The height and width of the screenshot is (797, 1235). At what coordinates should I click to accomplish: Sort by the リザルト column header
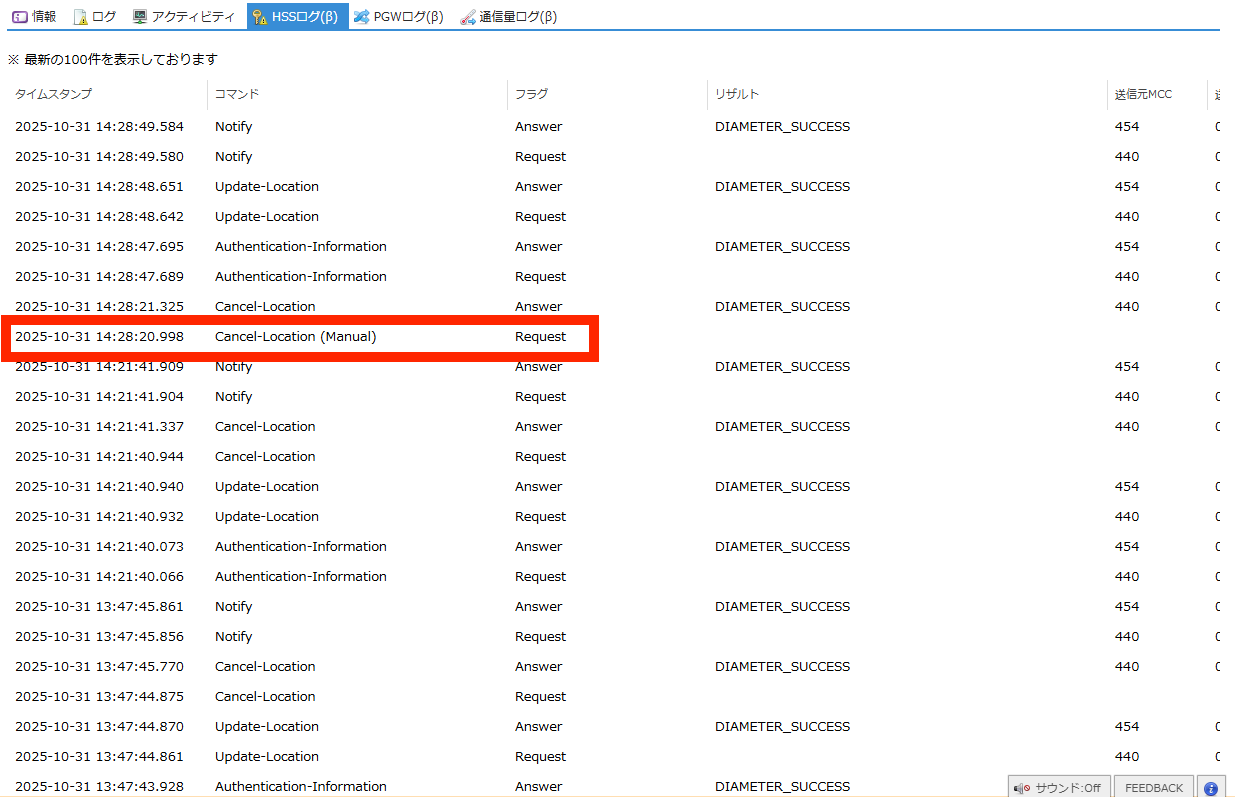[x=737, y=94]
